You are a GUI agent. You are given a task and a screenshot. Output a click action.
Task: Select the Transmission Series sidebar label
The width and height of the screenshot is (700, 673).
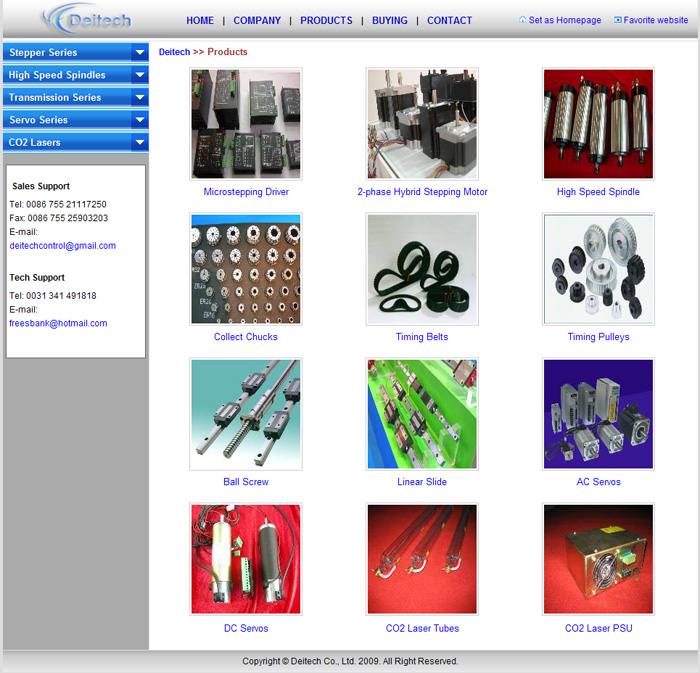(x=55, y=97)
